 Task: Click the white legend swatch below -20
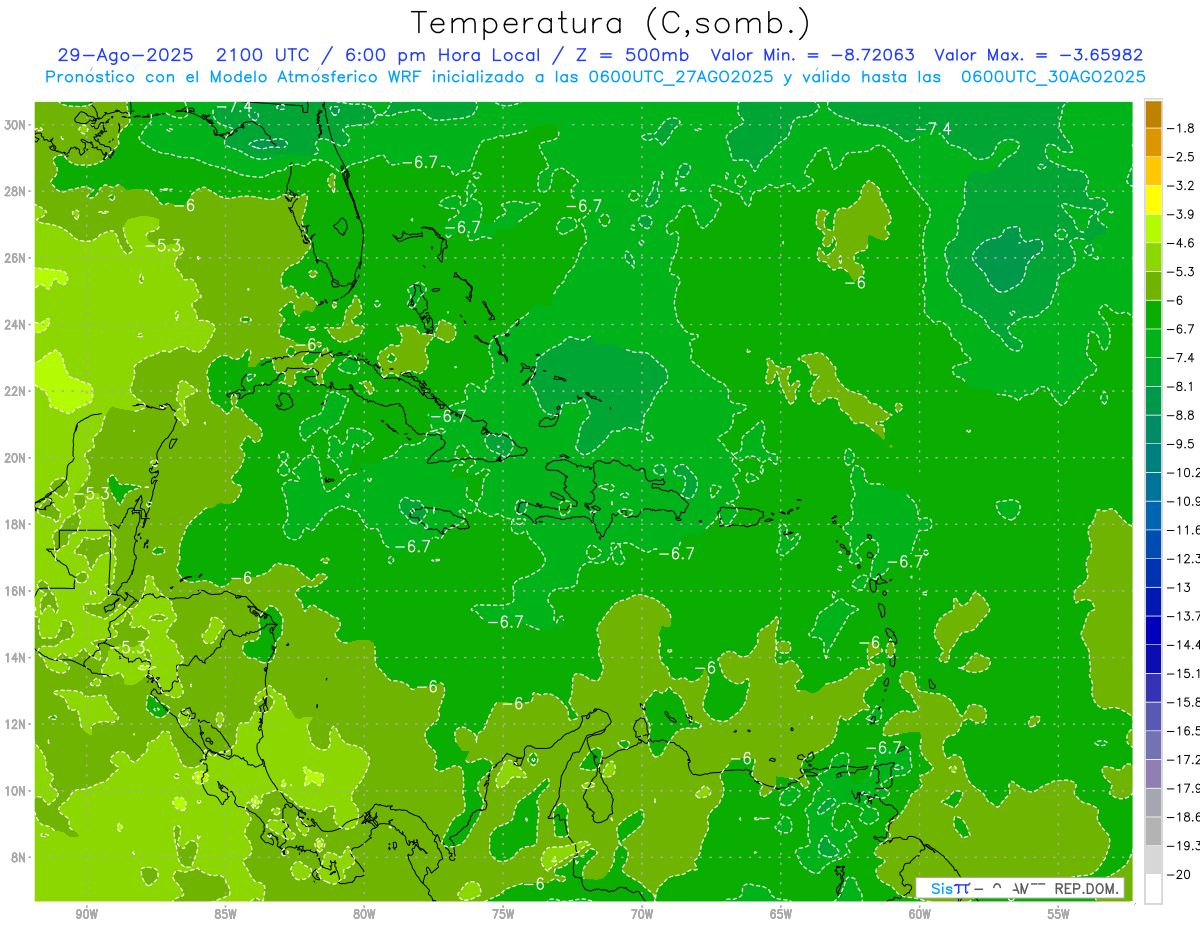coord(1153,888)
